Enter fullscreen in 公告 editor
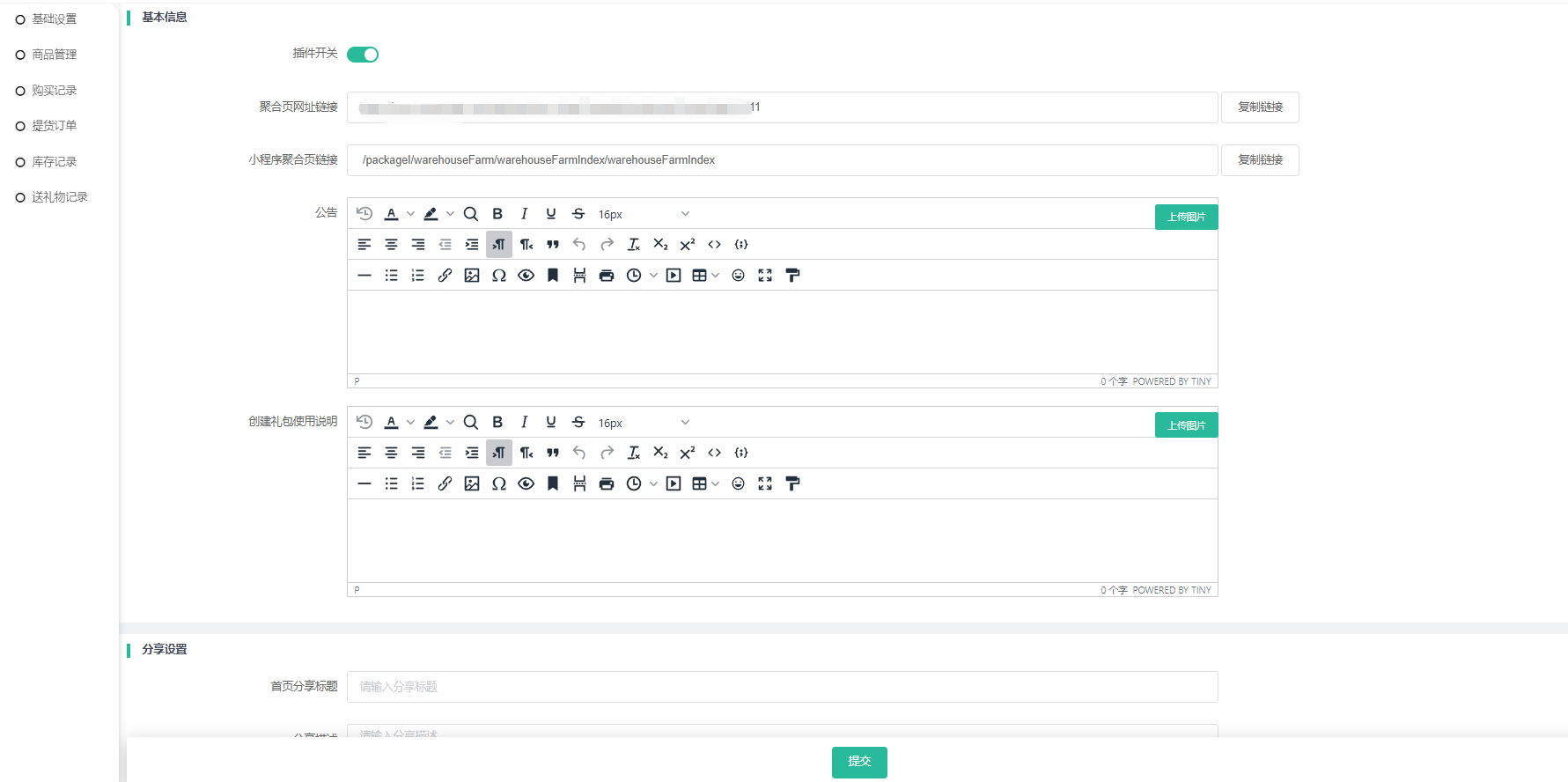 (765, 276)
